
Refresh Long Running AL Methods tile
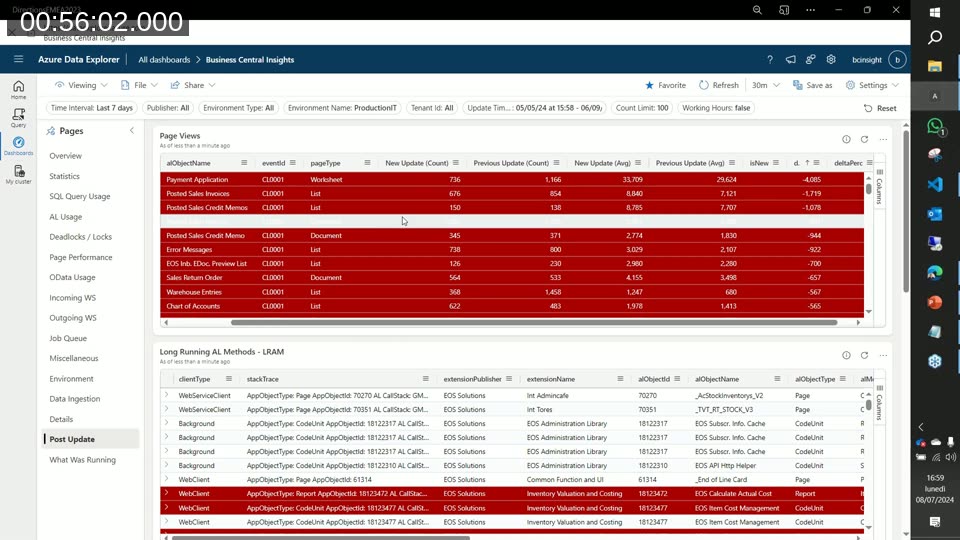point(864,355)
